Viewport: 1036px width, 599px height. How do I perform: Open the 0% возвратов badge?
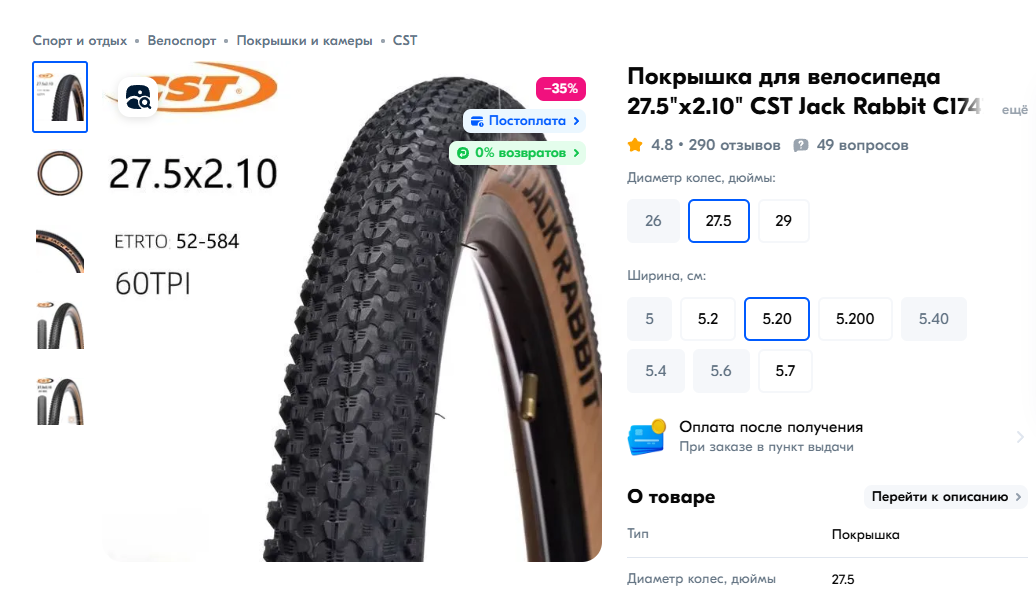click(517, 153)
